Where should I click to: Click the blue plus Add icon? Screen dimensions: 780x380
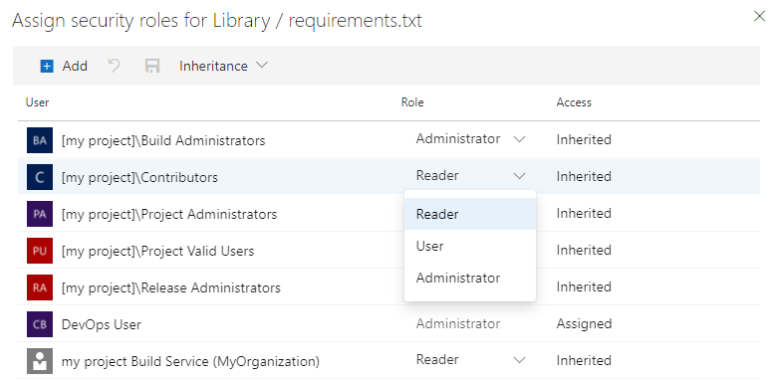(x=46, y=66)
